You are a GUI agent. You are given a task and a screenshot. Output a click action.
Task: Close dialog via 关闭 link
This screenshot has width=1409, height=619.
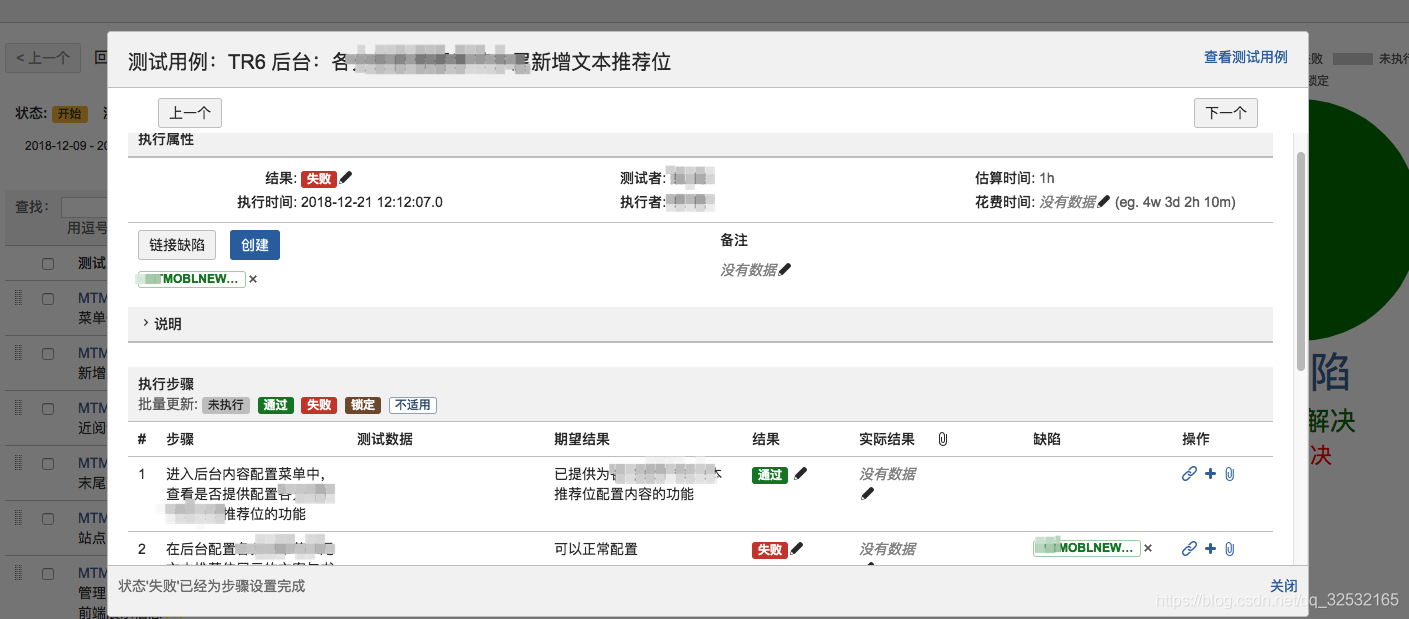pyautogui.click(x=1284, y=586)
